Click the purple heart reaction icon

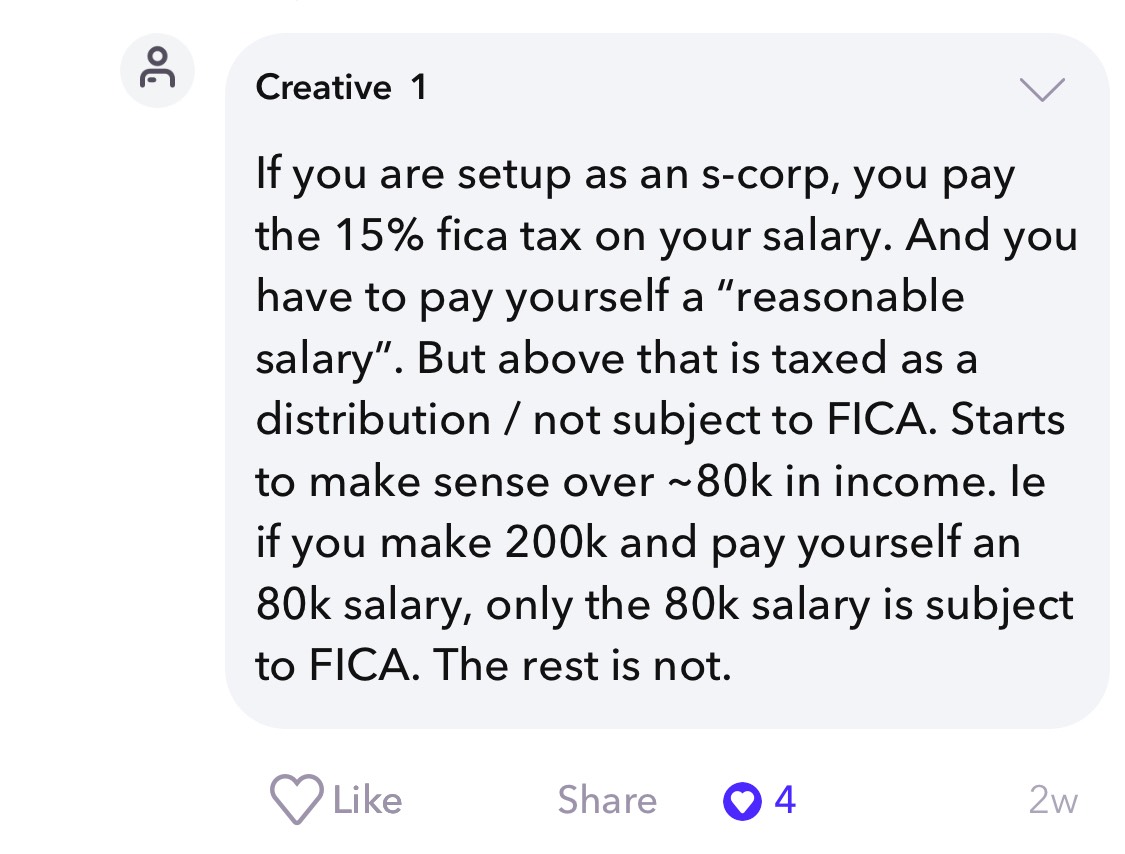pos(742,800)
